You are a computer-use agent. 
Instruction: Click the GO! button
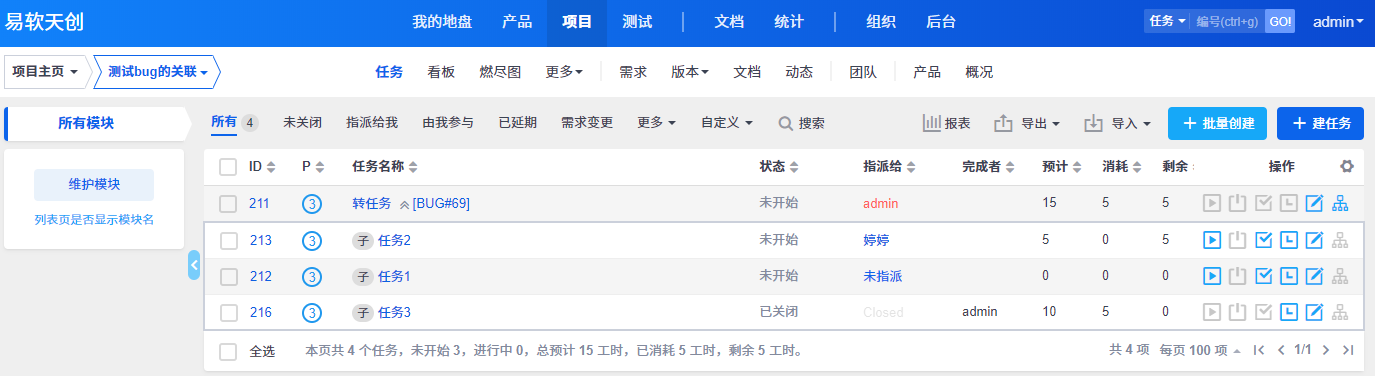[1280, 21]
